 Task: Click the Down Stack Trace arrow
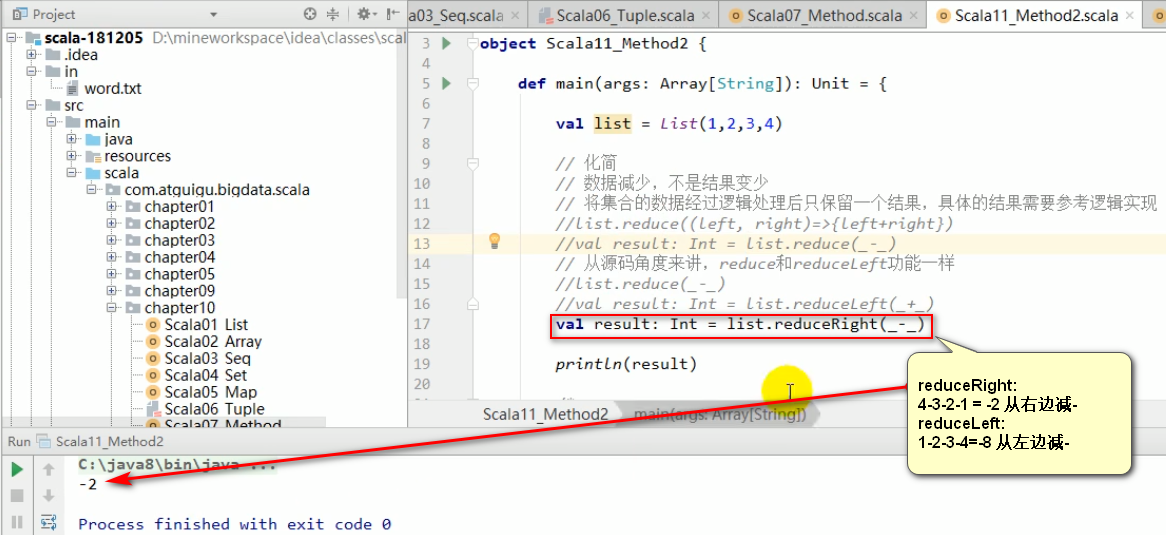pyautogui.click(x=49, y=496)
